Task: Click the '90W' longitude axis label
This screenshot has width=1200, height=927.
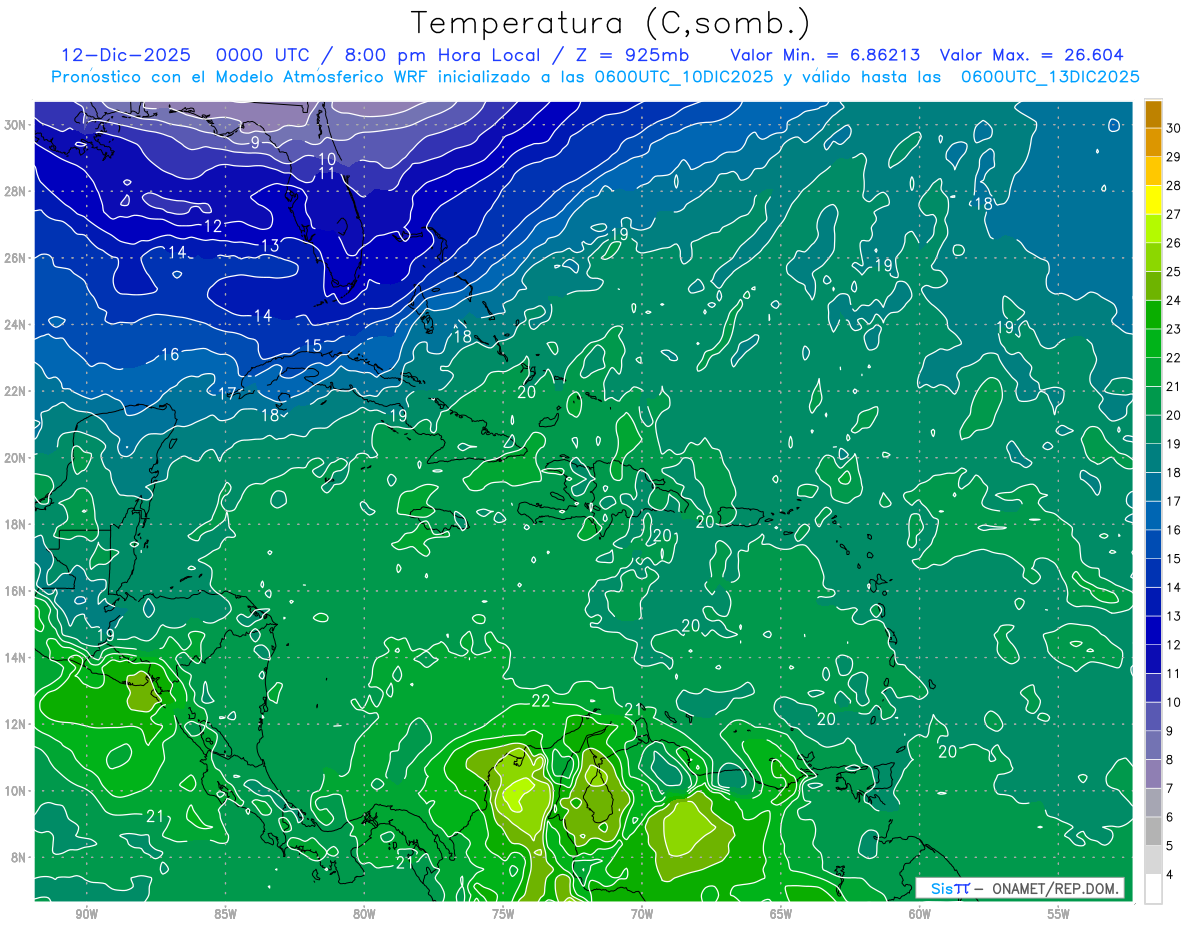Action: (x=86, y=914)
